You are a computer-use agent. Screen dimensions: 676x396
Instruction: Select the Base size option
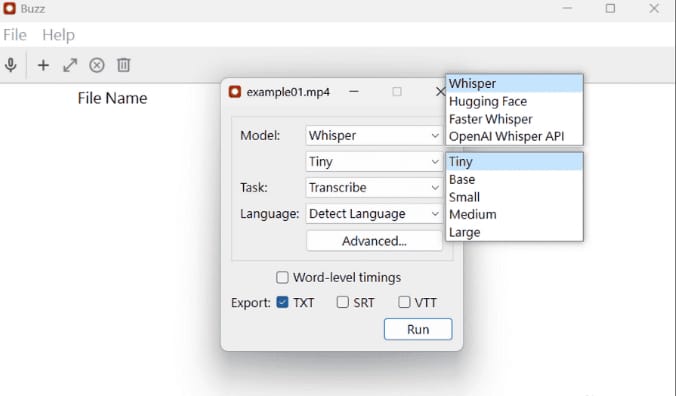pos(514,179)
